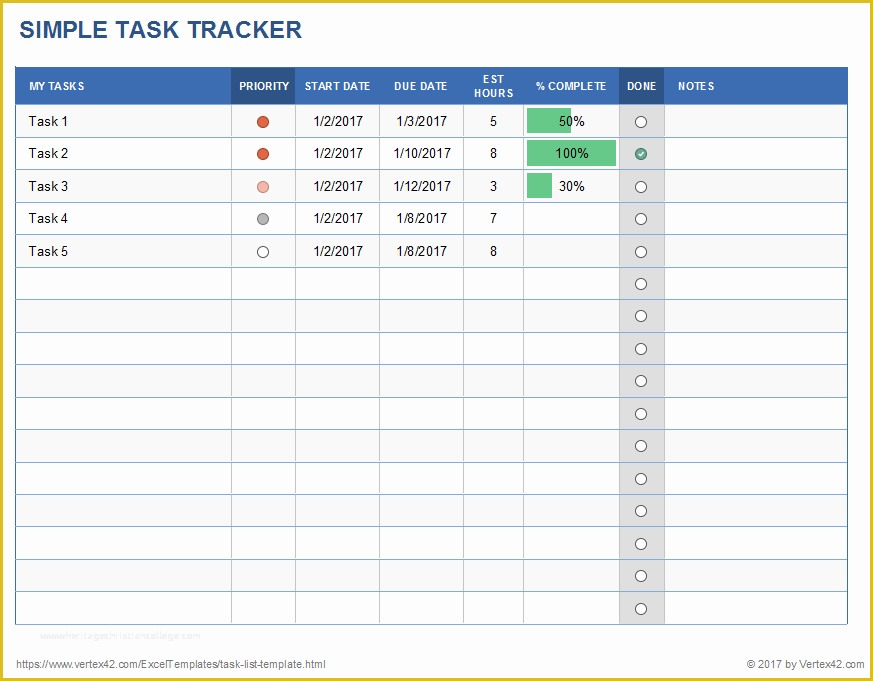Mark Task 5 complete in the Done column
The height and width of the screenshot is (681, 873).
[641, 251]
